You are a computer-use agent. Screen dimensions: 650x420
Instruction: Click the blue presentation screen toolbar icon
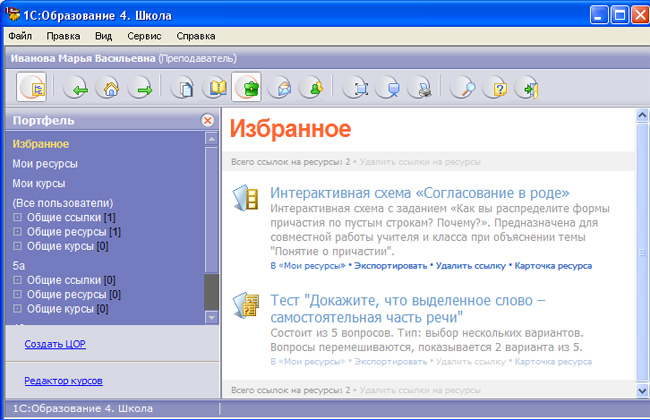pyautogui.click(x=390, y=88)
